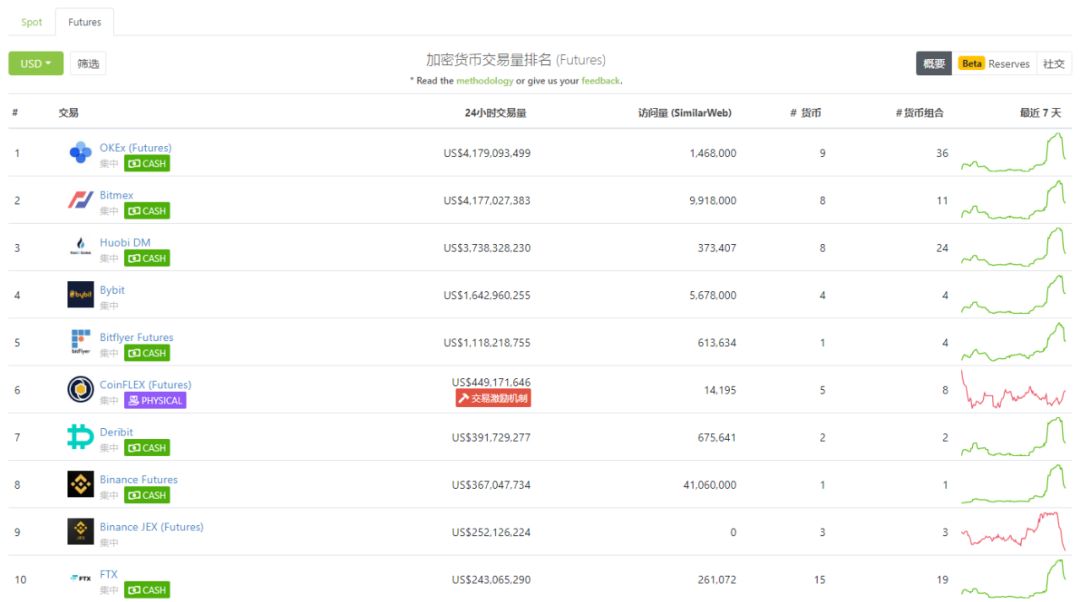
Task: Click the OKEx exchange logo icon
Action: 80,153
